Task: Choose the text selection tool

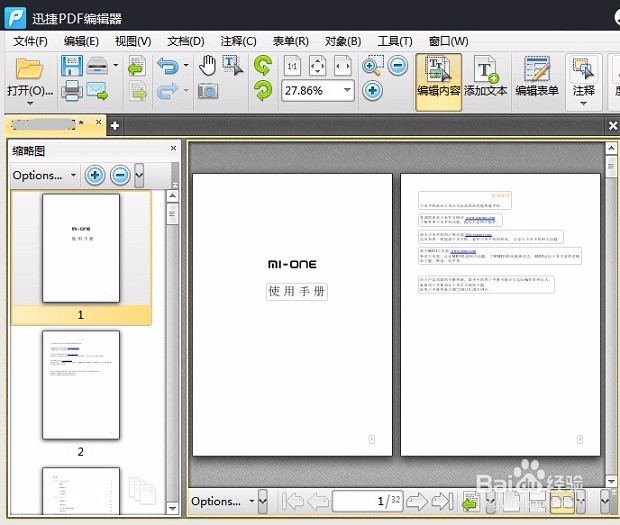Action: [x=233, y=66]
